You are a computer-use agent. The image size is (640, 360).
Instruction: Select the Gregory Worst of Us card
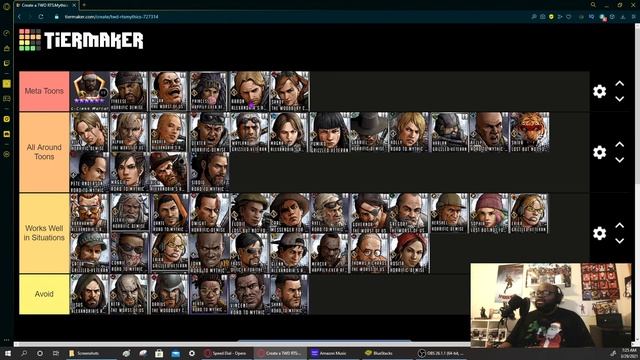(409, 213)
